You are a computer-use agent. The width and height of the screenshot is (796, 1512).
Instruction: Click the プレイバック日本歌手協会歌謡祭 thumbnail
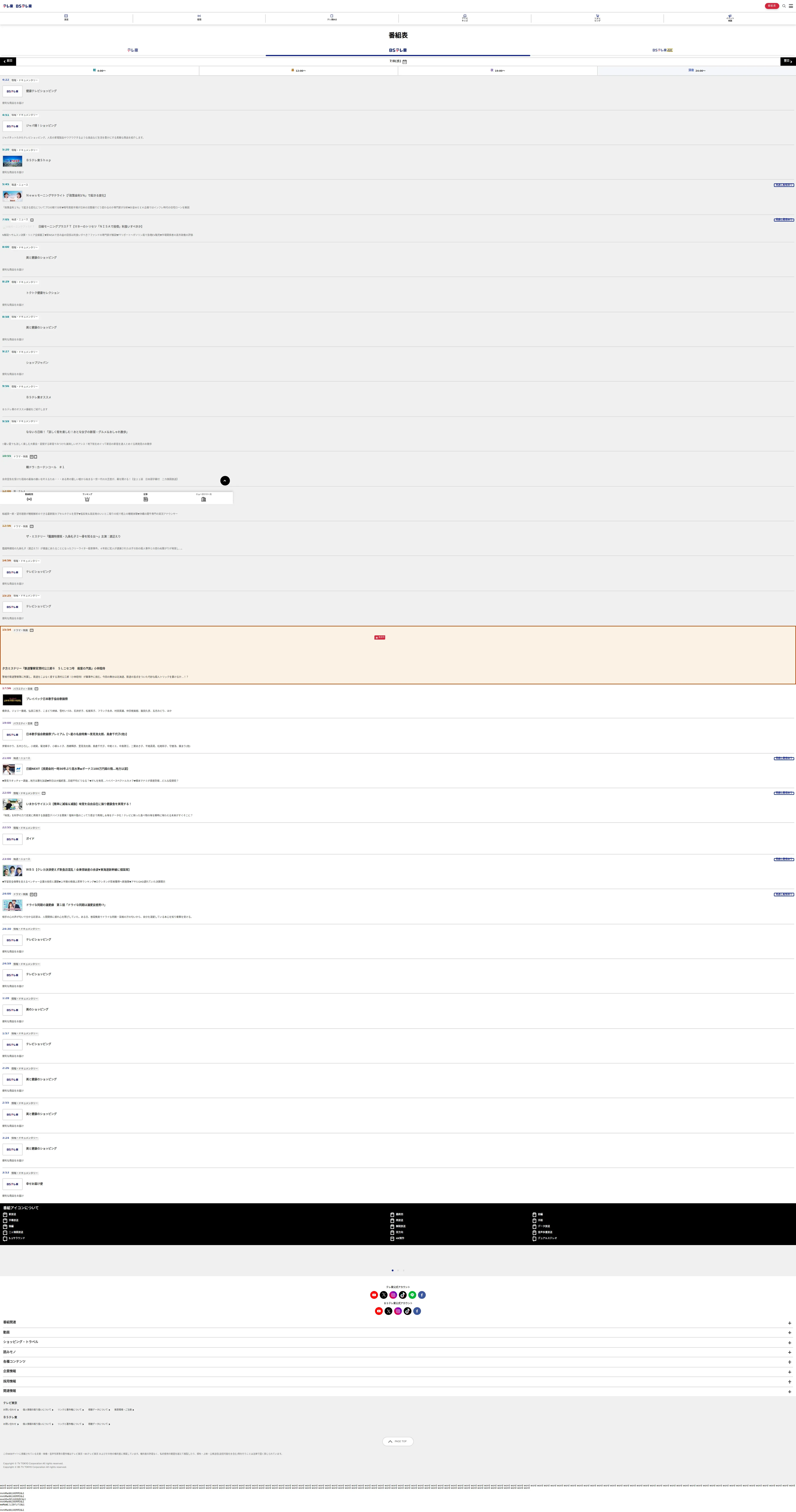(12, 700)
